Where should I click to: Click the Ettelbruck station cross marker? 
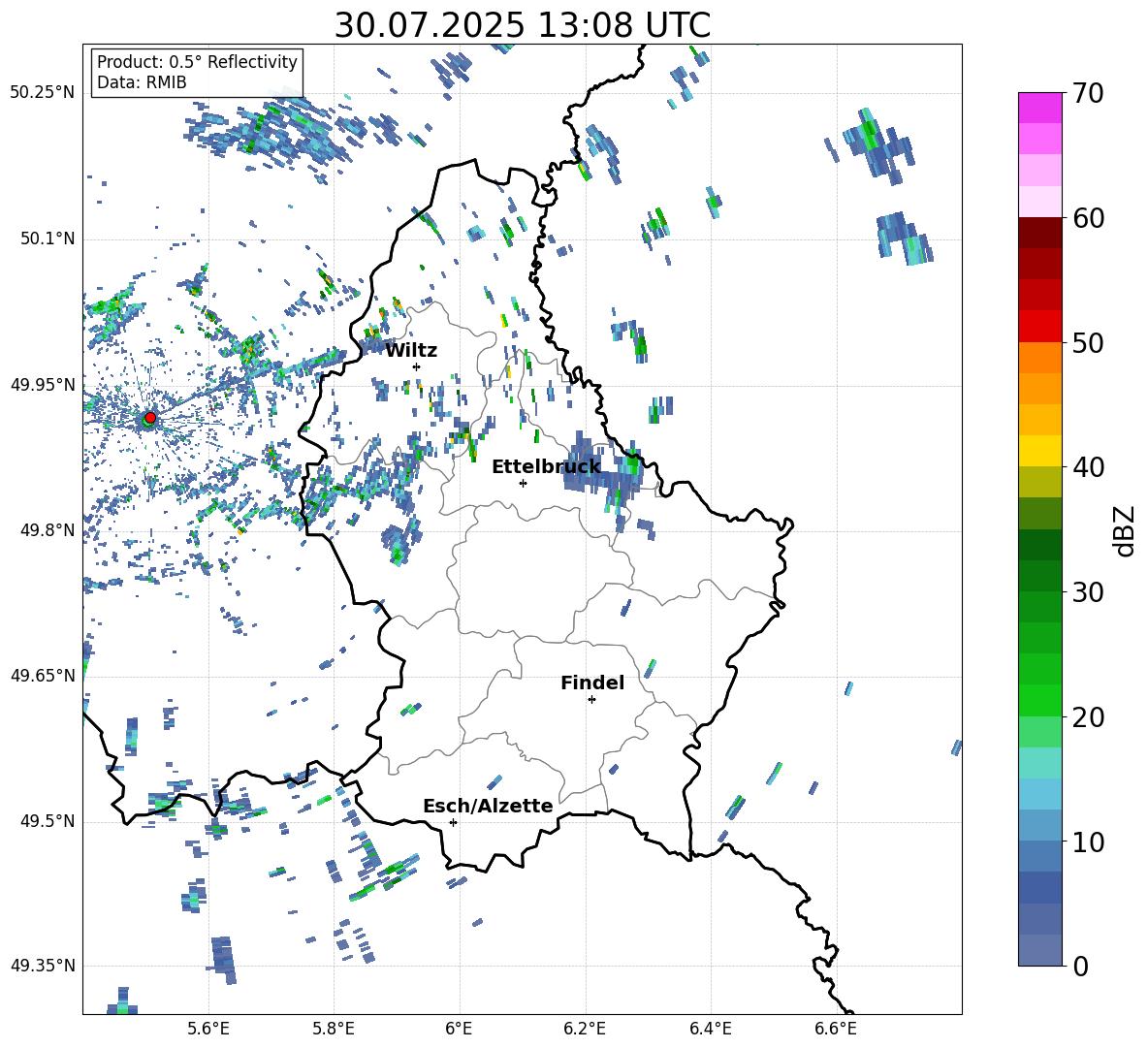click(523, 483)
